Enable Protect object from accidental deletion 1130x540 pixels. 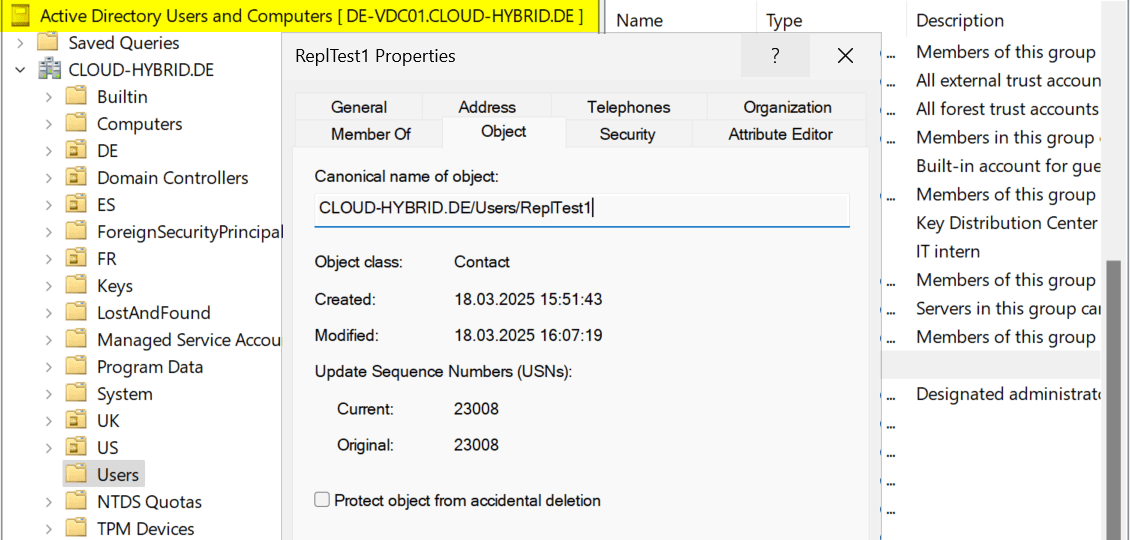[x=322, y=500]
